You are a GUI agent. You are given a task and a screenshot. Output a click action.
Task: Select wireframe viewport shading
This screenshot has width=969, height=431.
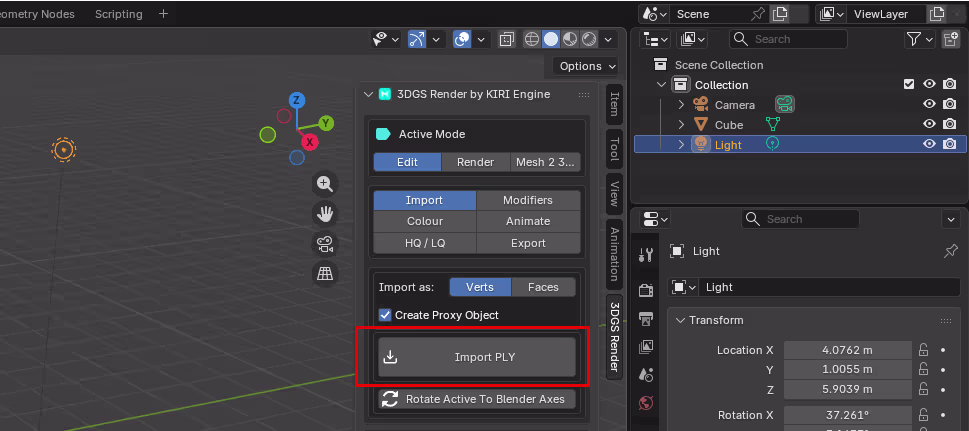point(531,40)
